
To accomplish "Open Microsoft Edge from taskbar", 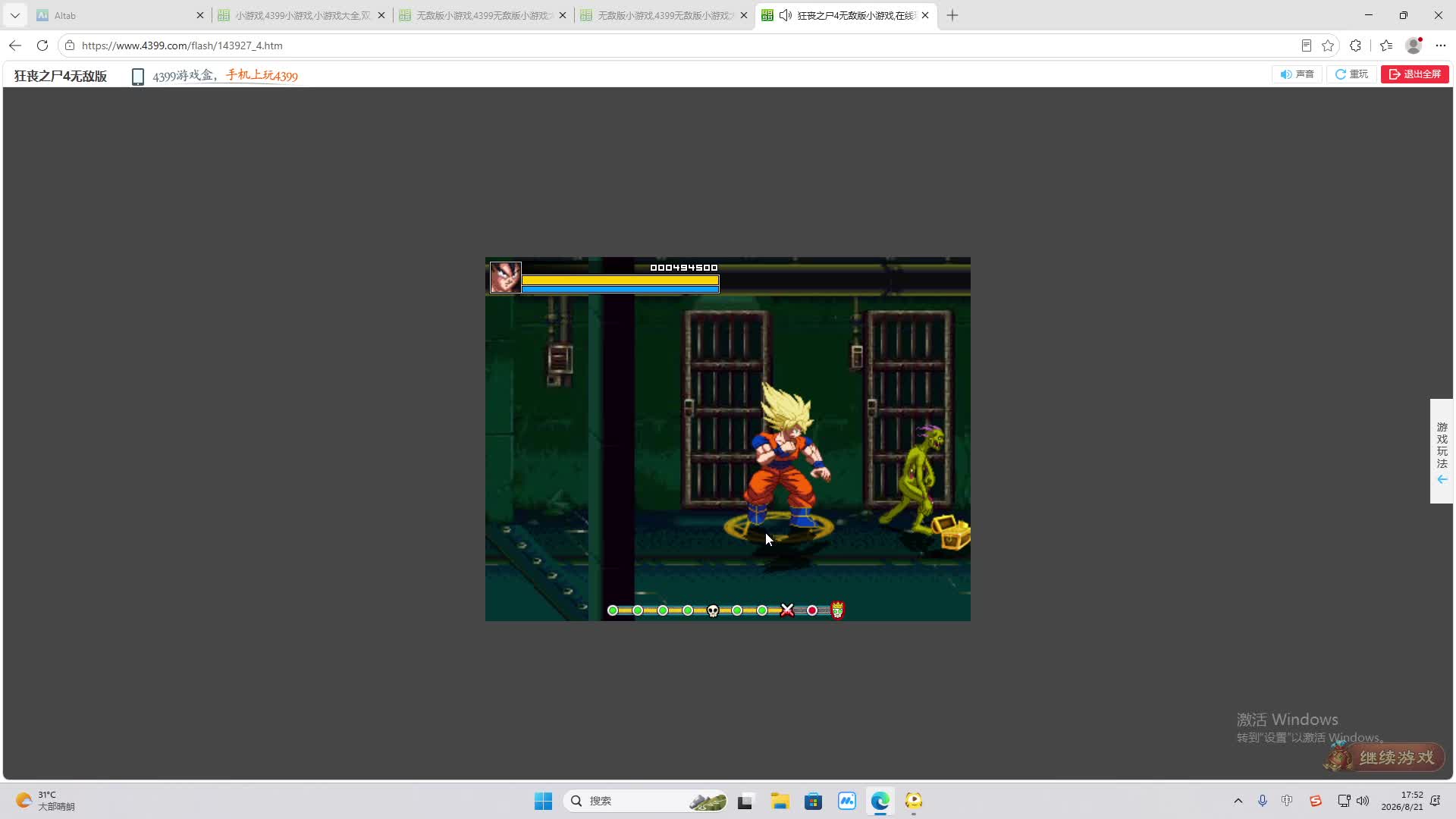I will pos(880,801).
